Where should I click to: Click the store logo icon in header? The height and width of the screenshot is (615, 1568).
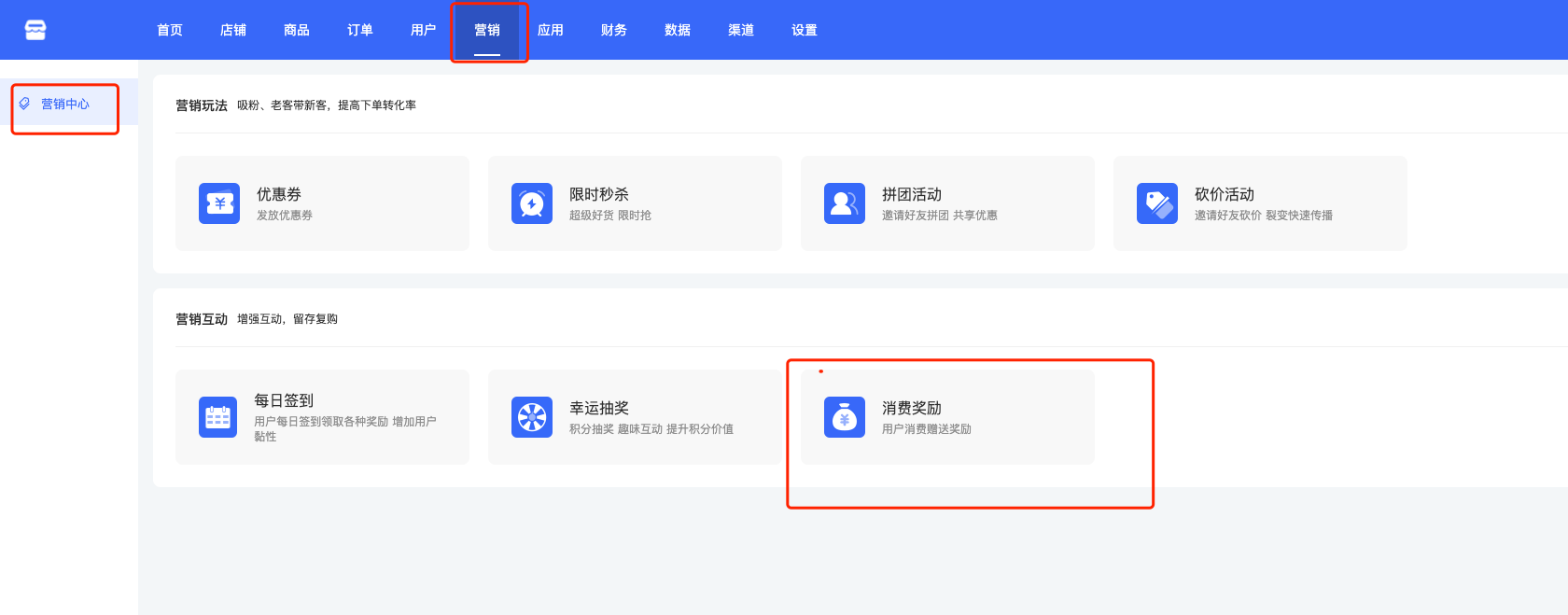click(35, 30)
